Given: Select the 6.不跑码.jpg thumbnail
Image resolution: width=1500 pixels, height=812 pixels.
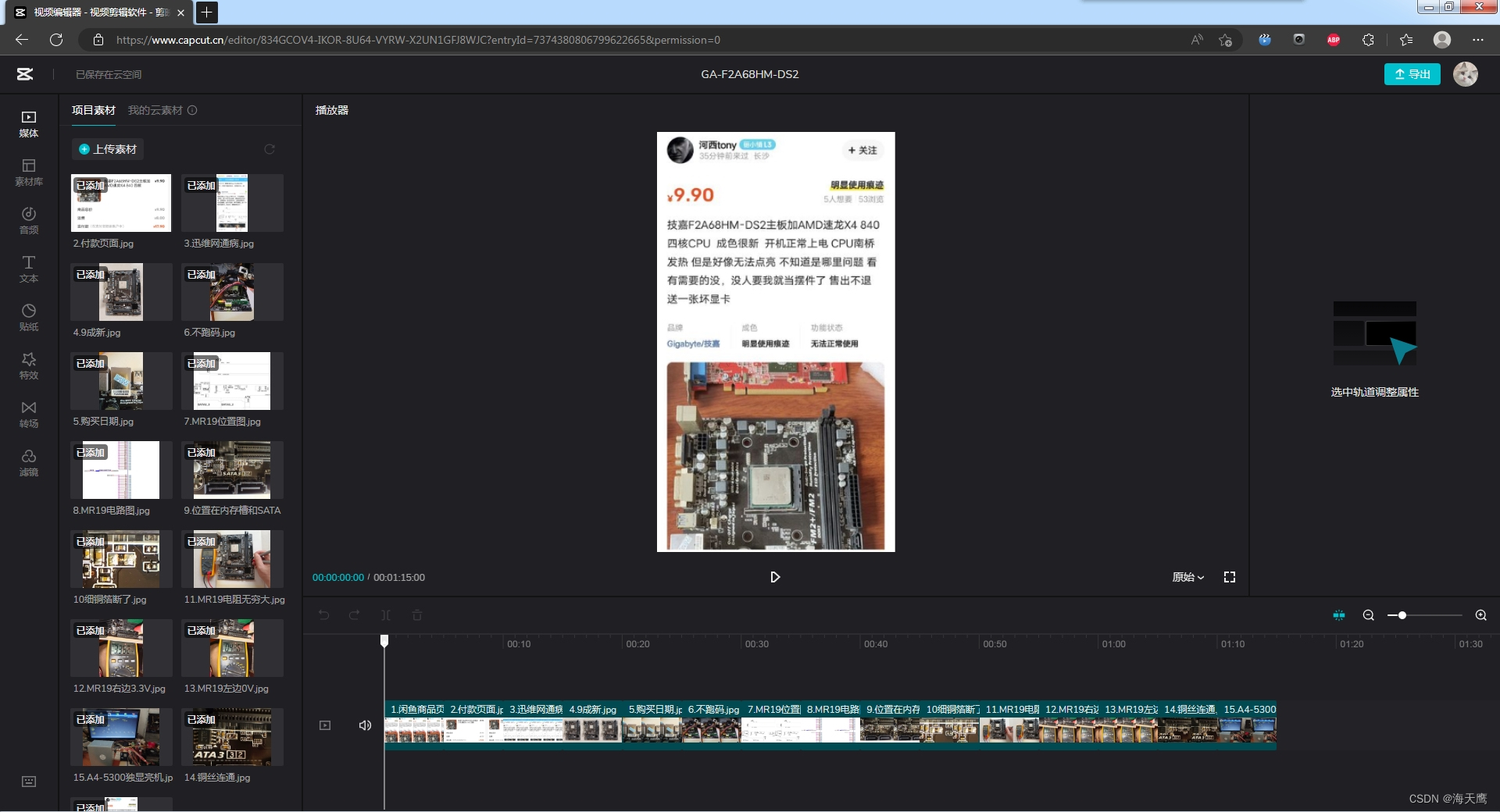Looking at the screenshot, I should [x=232, y=292].
